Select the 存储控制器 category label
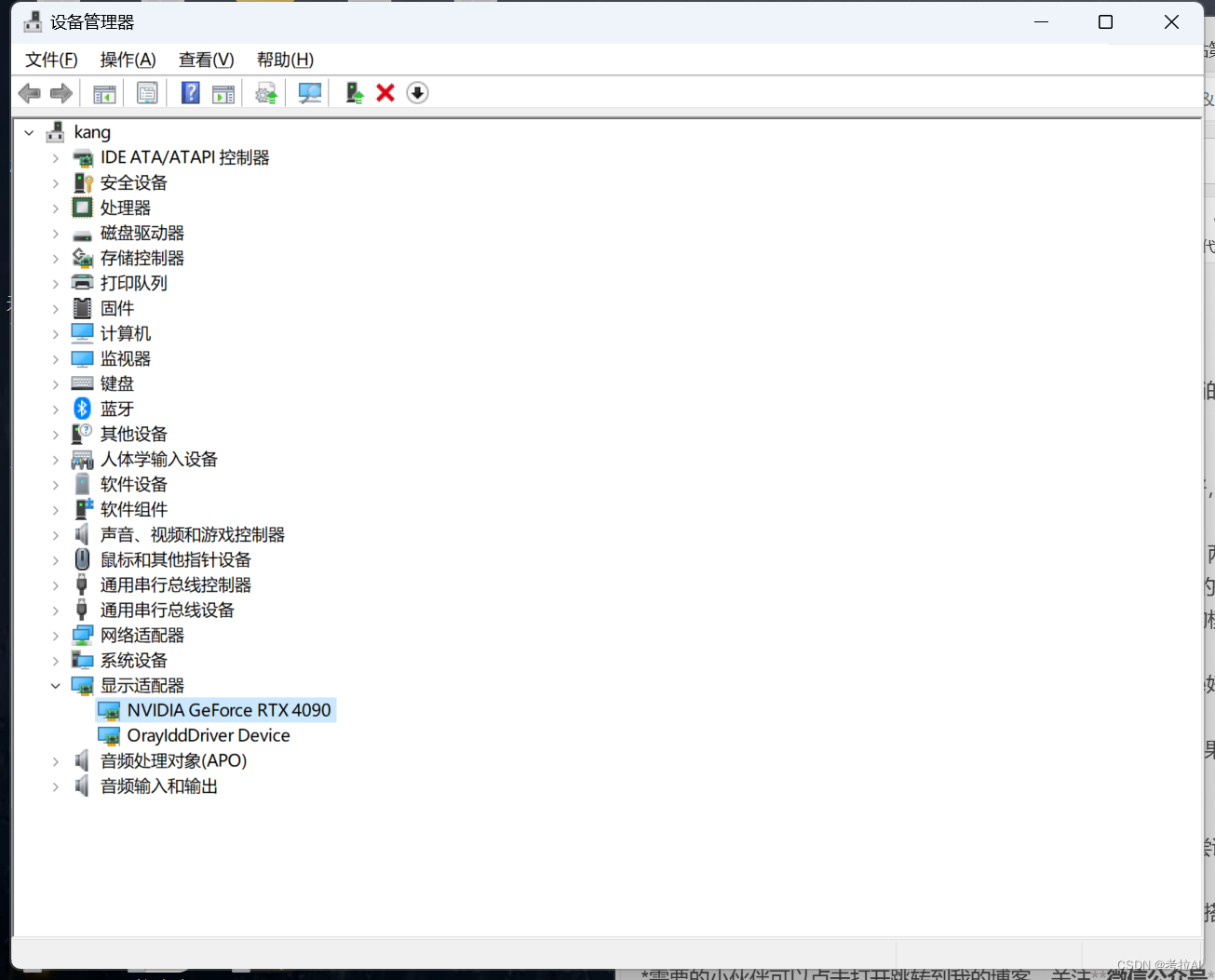The image size is (1215, 980). pos(142,258)
